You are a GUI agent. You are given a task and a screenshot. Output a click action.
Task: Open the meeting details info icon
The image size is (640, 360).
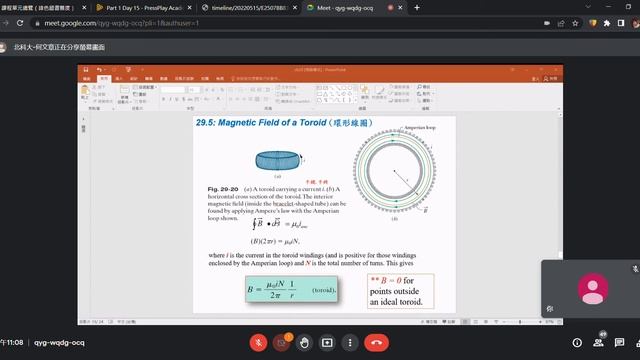click(577, 343)
